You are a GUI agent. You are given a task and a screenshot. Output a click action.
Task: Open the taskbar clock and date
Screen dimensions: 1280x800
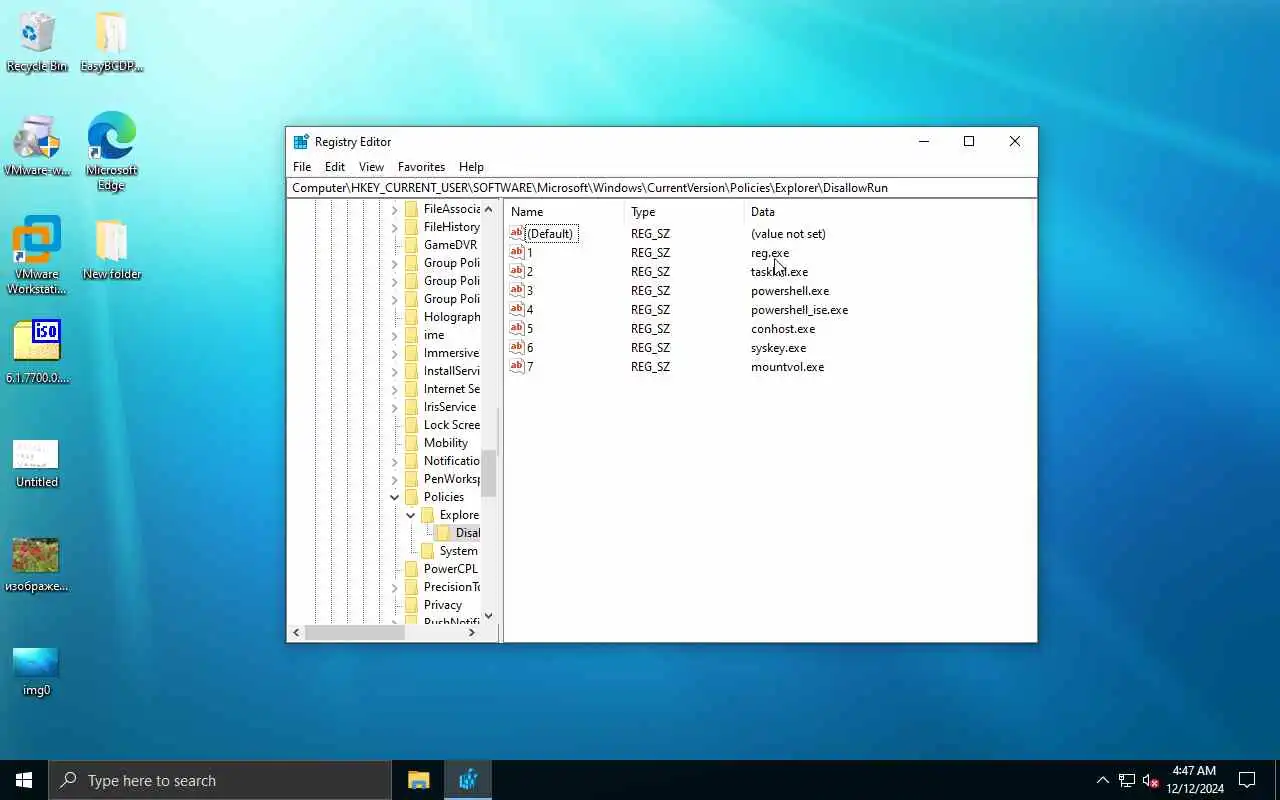[x=1194, y=780]
